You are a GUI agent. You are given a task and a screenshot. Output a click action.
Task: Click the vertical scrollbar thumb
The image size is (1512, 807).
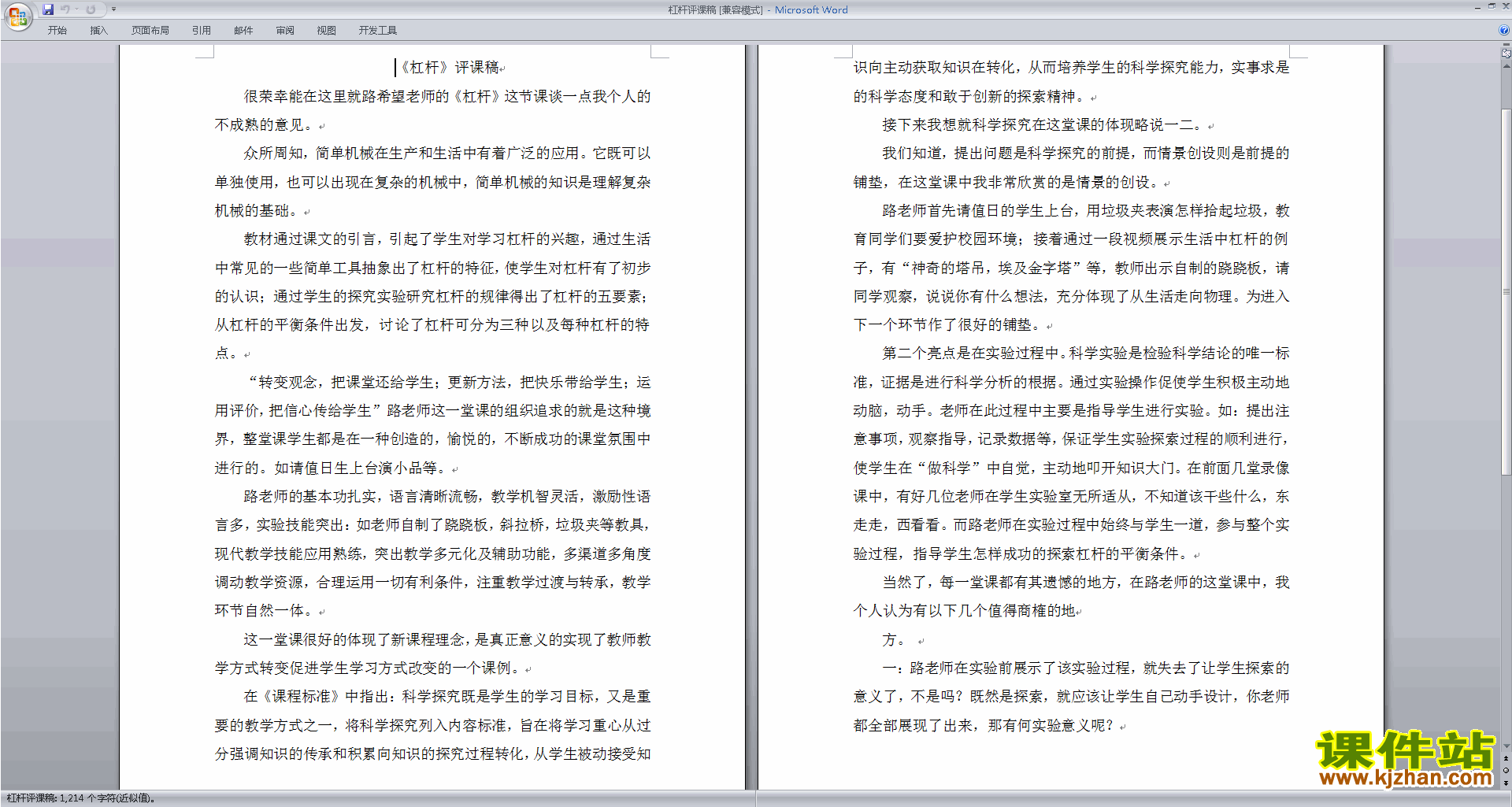(x=1506, y=291)
